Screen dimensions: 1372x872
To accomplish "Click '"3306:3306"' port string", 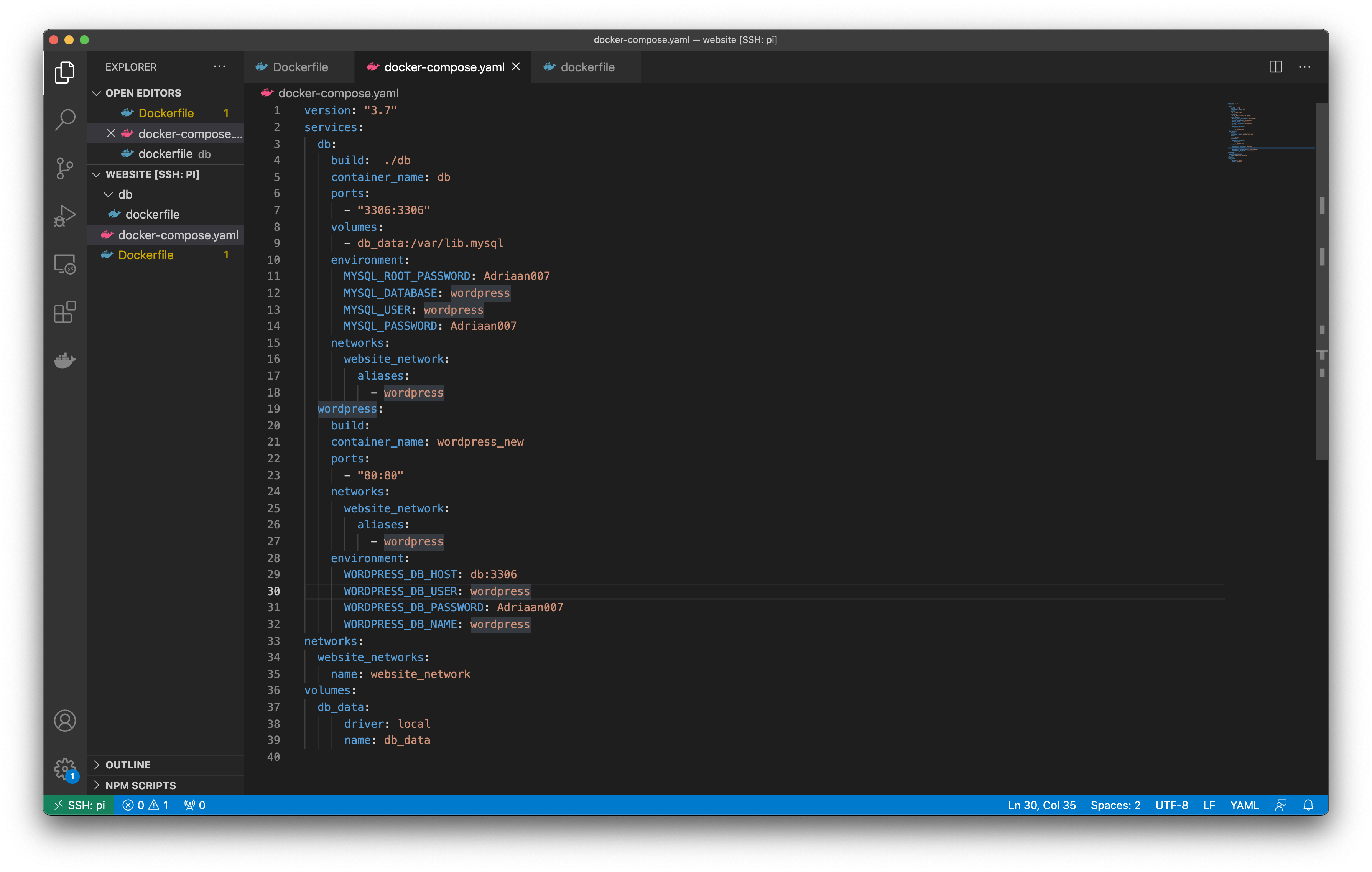I will (393, 210).
